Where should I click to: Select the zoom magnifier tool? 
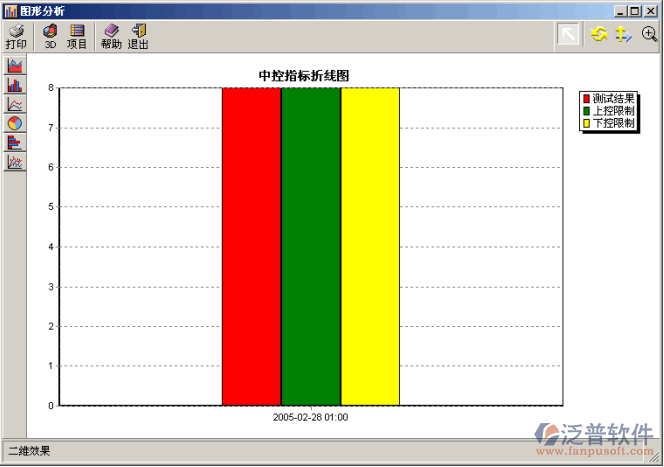click(x=649, y=35)
